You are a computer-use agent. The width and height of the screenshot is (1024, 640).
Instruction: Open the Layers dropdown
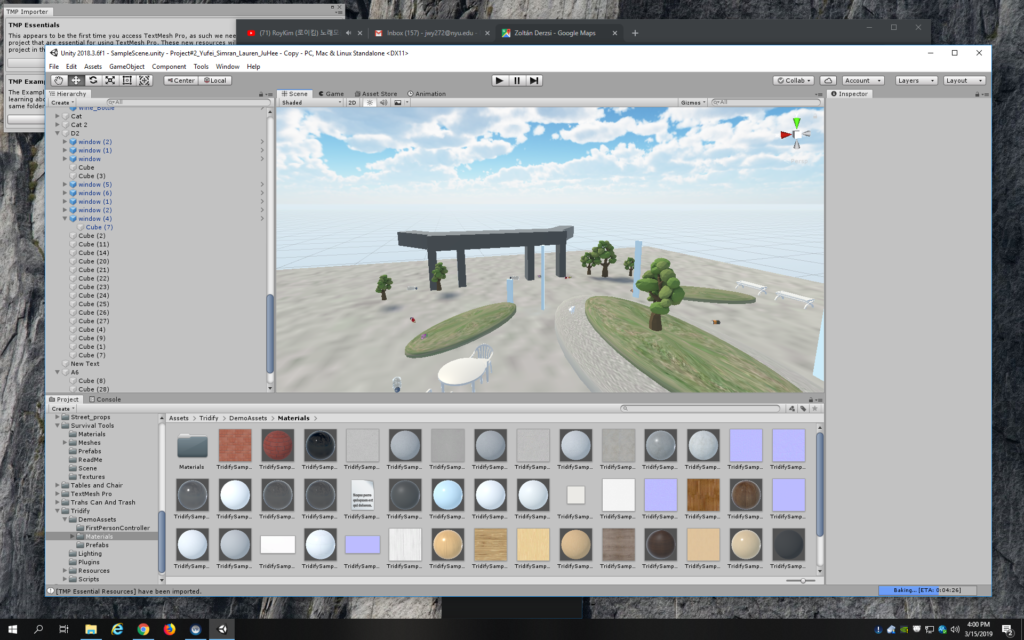(916, 80)
